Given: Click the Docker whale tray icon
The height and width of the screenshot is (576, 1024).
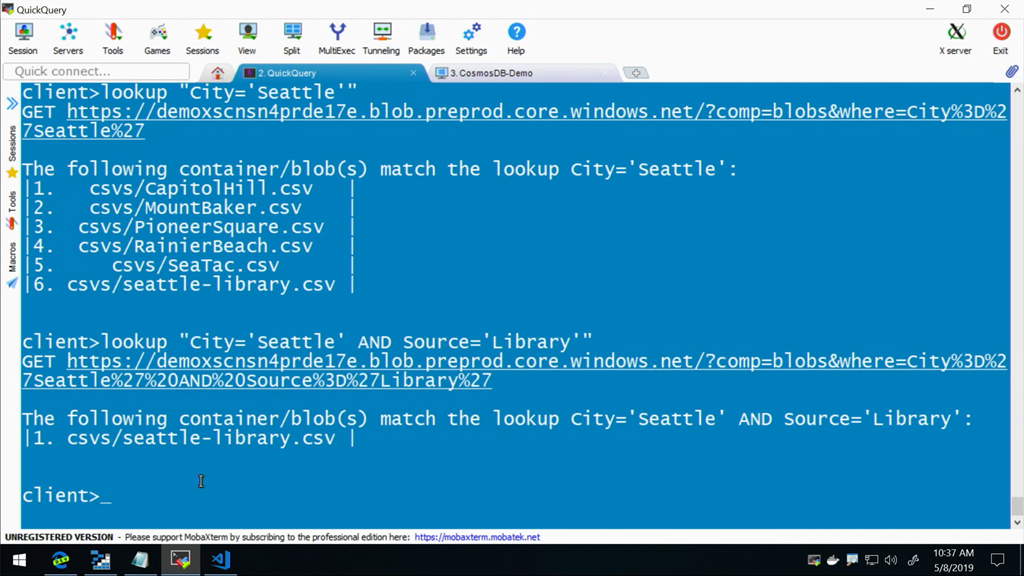Looking at the screenshot, I should tap(833, 560).
